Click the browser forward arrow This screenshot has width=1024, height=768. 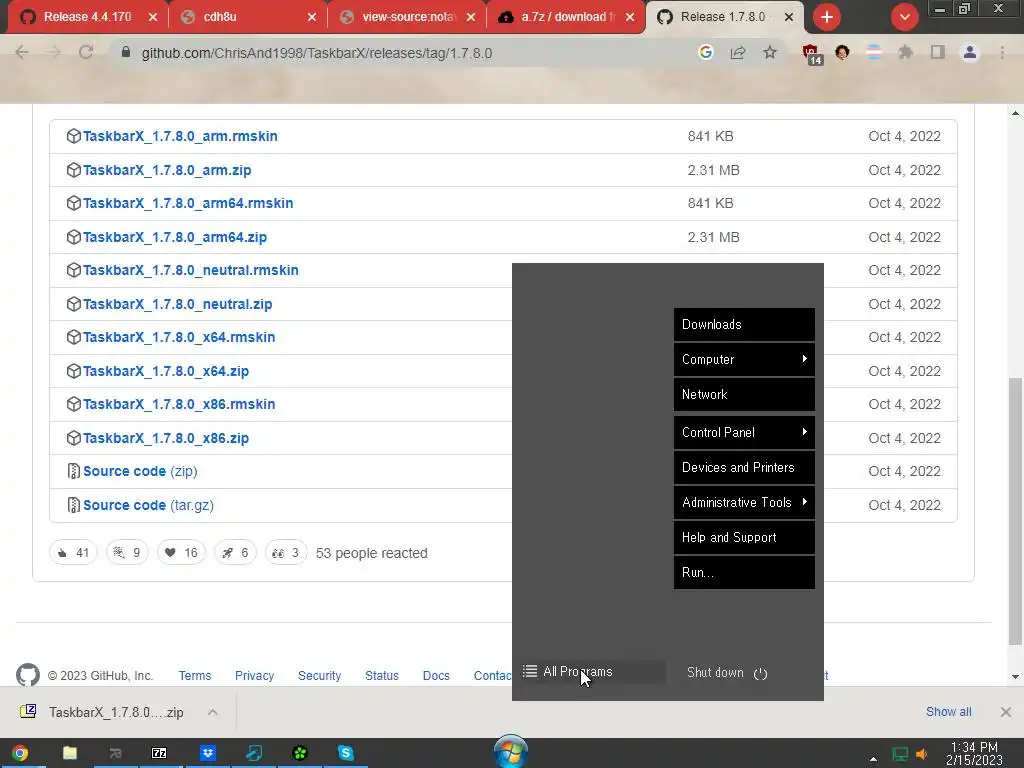coord(54,52)
